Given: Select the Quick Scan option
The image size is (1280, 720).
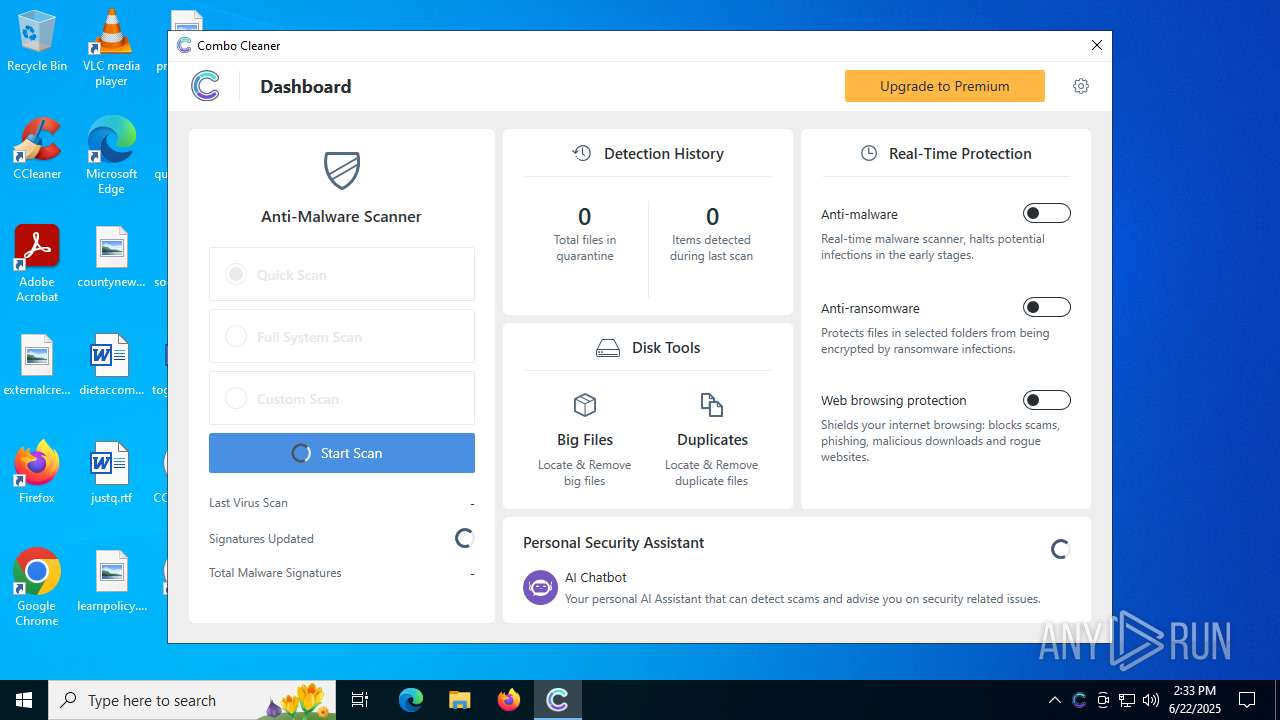Looking at the screenshot, I should click(342, 274).
